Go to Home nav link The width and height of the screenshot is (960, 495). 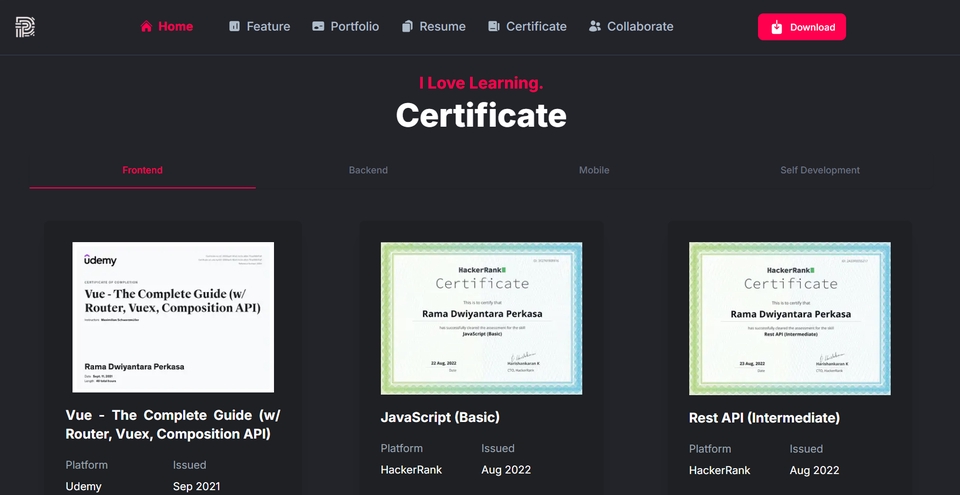(x=167, y=26)
